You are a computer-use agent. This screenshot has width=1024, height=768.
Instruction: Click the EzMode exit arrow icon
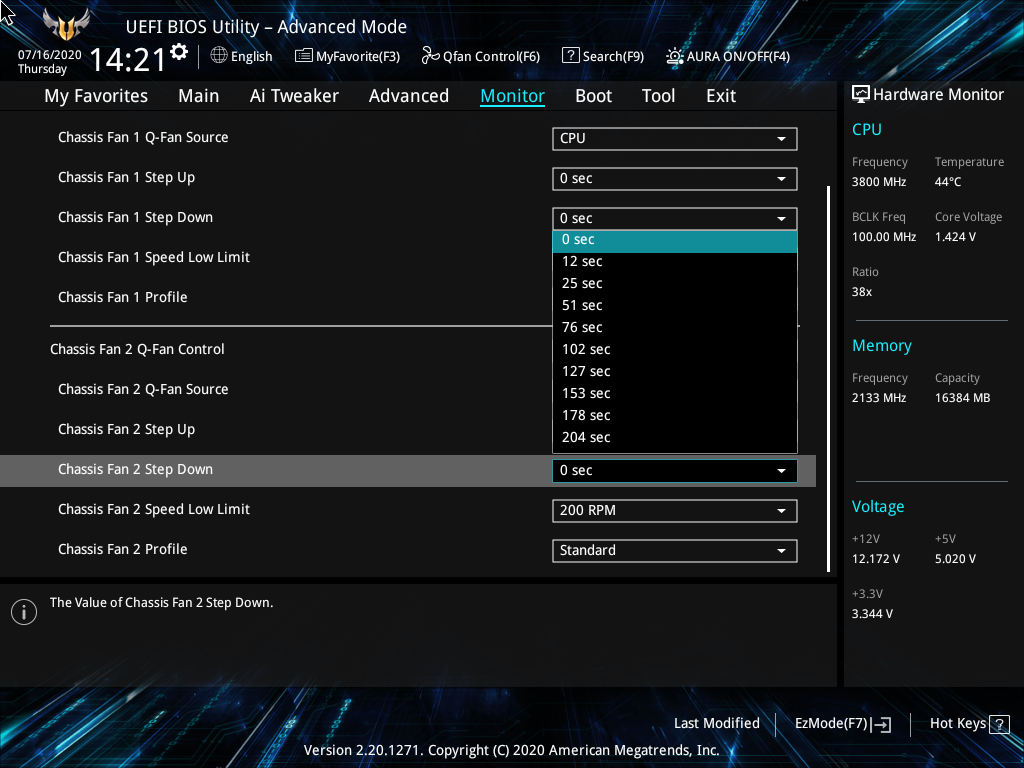point(882,724)
